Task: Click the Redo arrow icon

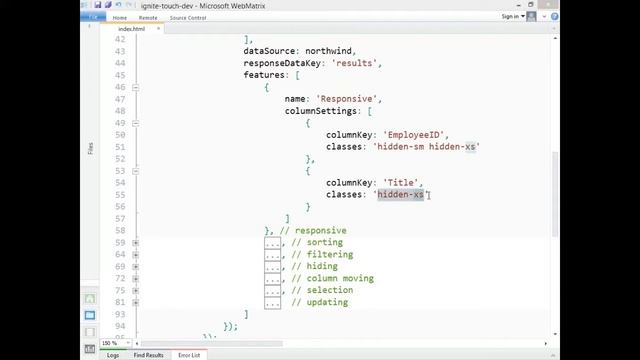Action: 129,5
